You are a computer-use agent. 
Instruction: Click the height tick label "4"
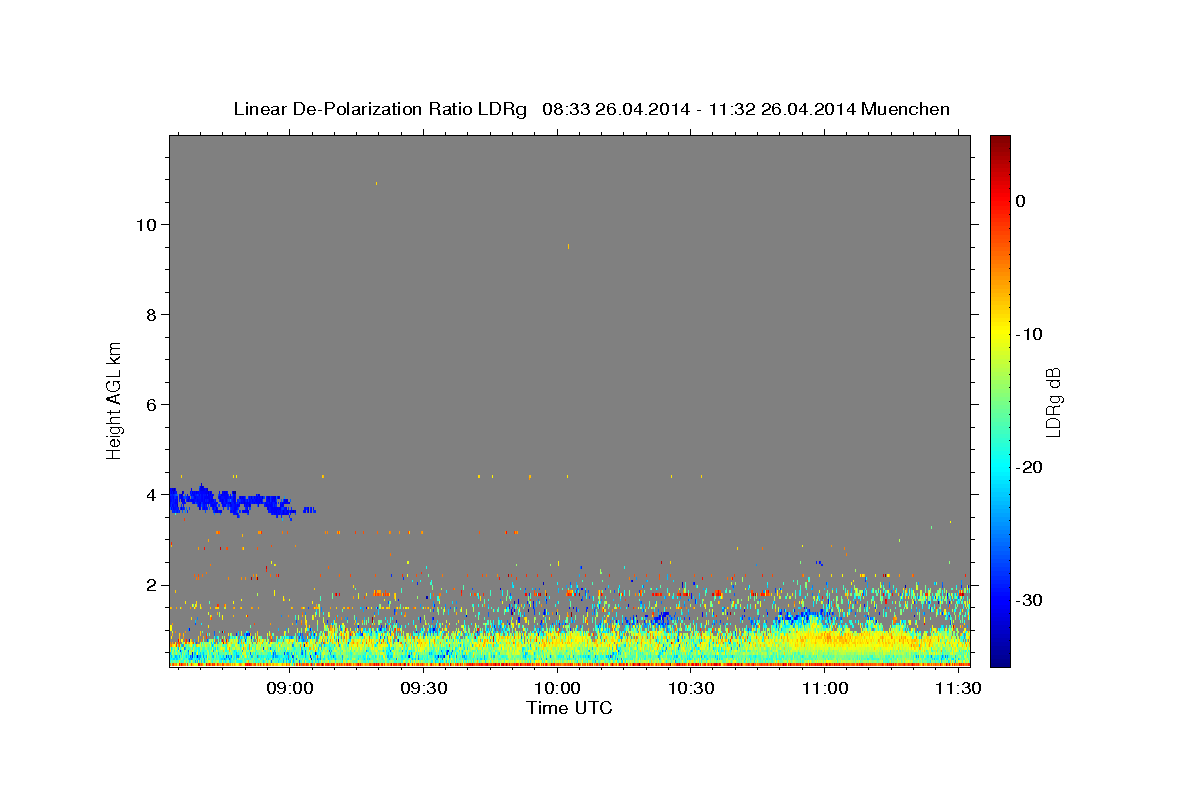[149, 494]
